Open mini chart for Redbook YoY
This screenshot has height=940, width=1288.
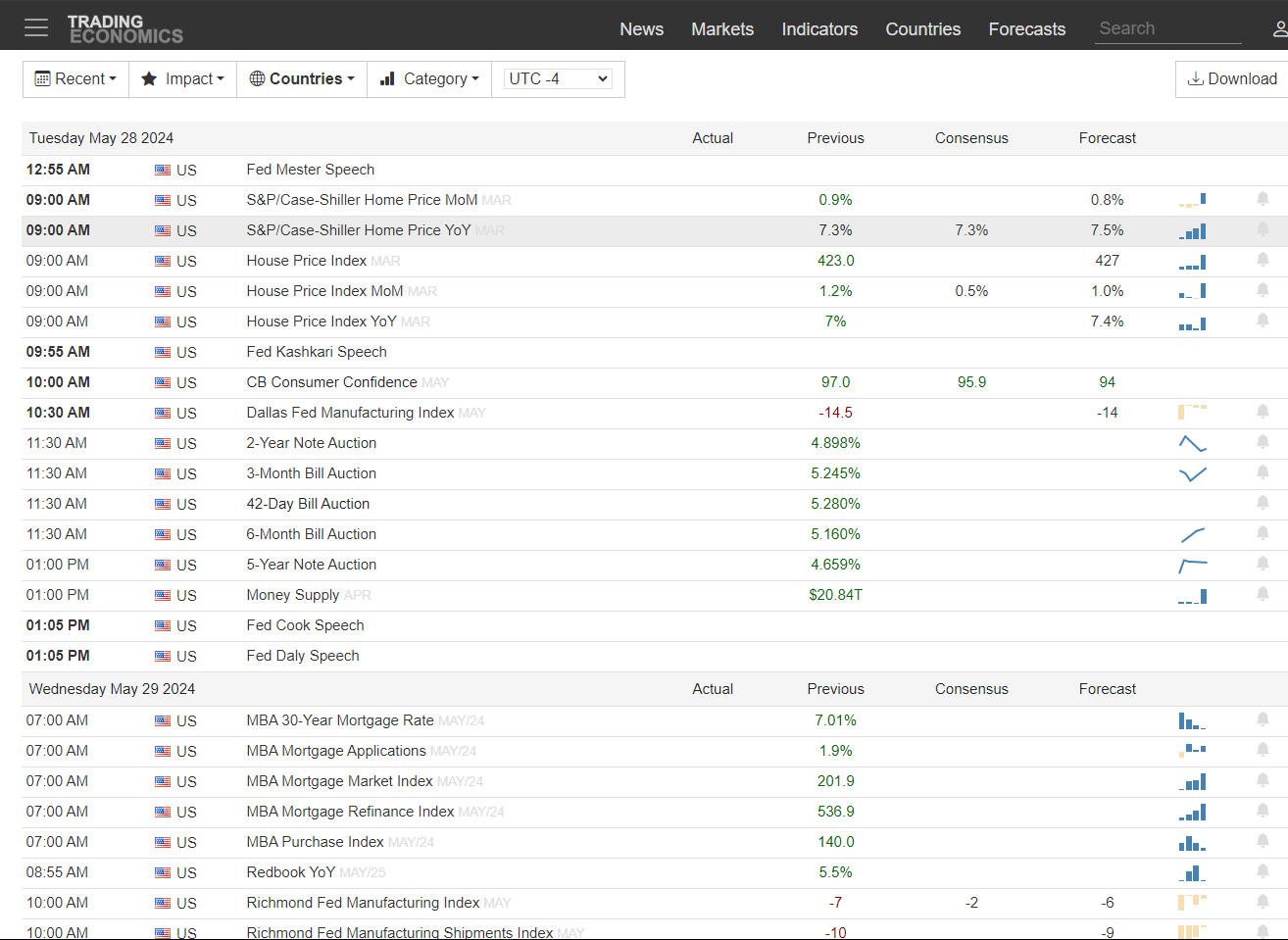1192,873
